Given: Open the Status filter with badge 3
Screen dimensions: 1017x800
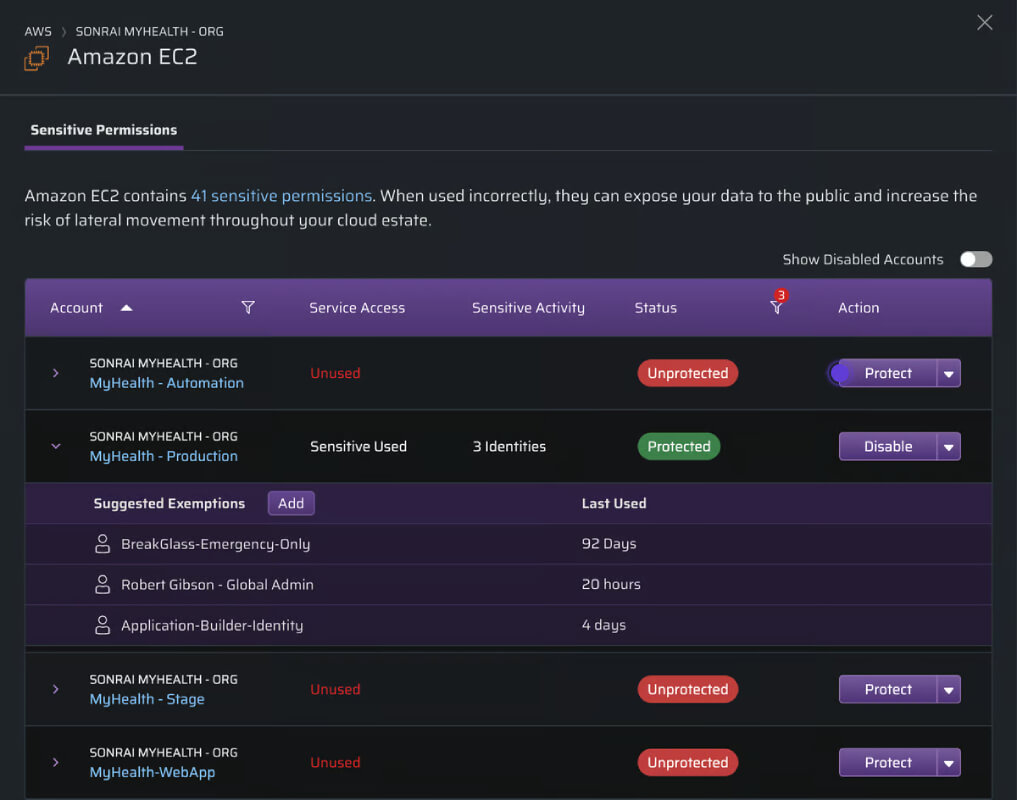Looking at the screenshot, I should click(777, 305).
